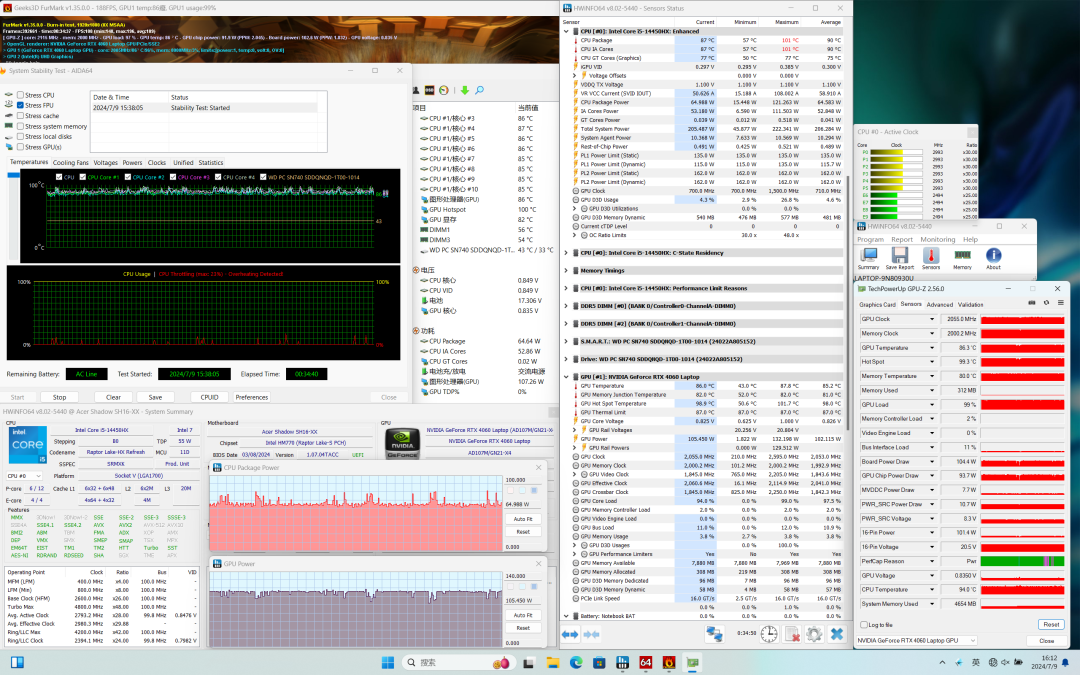Open Summary in the HWiNFO64 toolbar
This screenshot has height=675, width=1080.
868,257
